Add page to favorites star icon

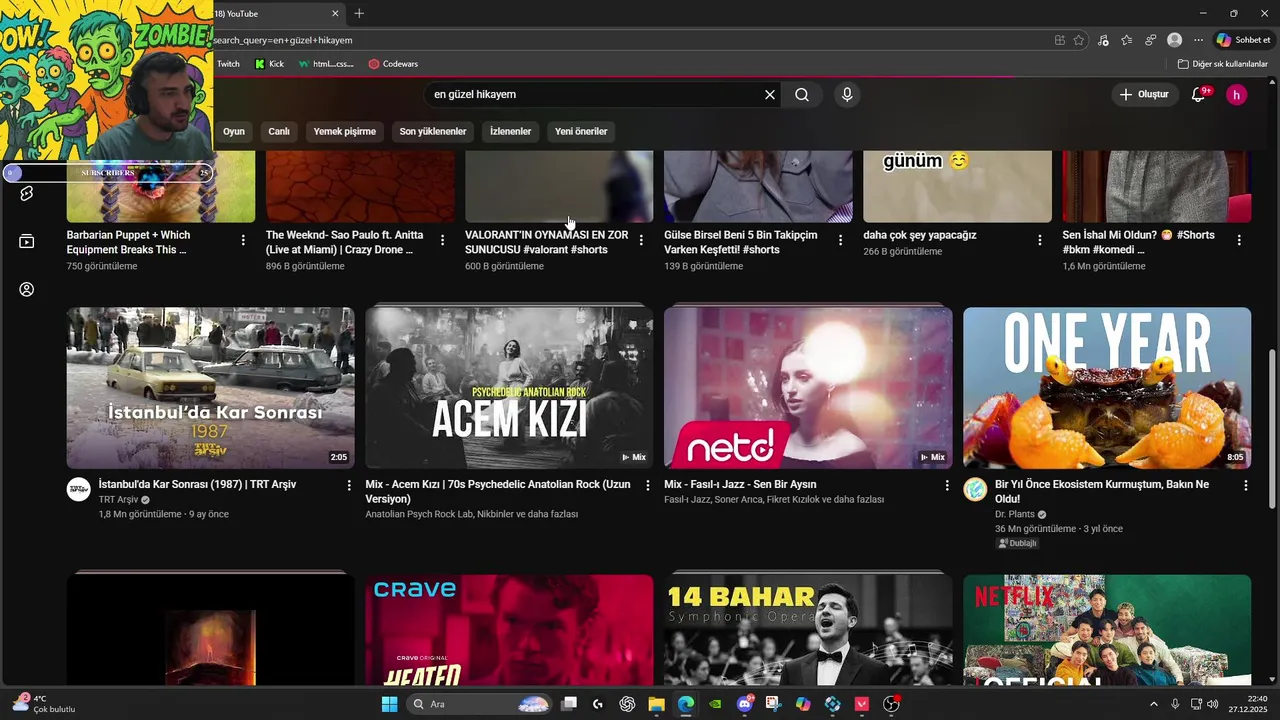coord(1079,40)
